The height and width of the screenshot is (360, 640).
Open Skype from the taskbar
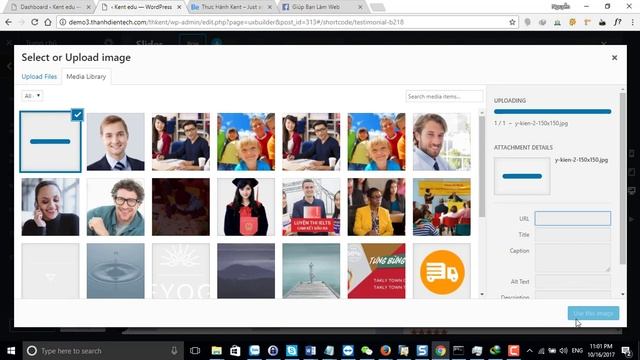pos(291,351)
